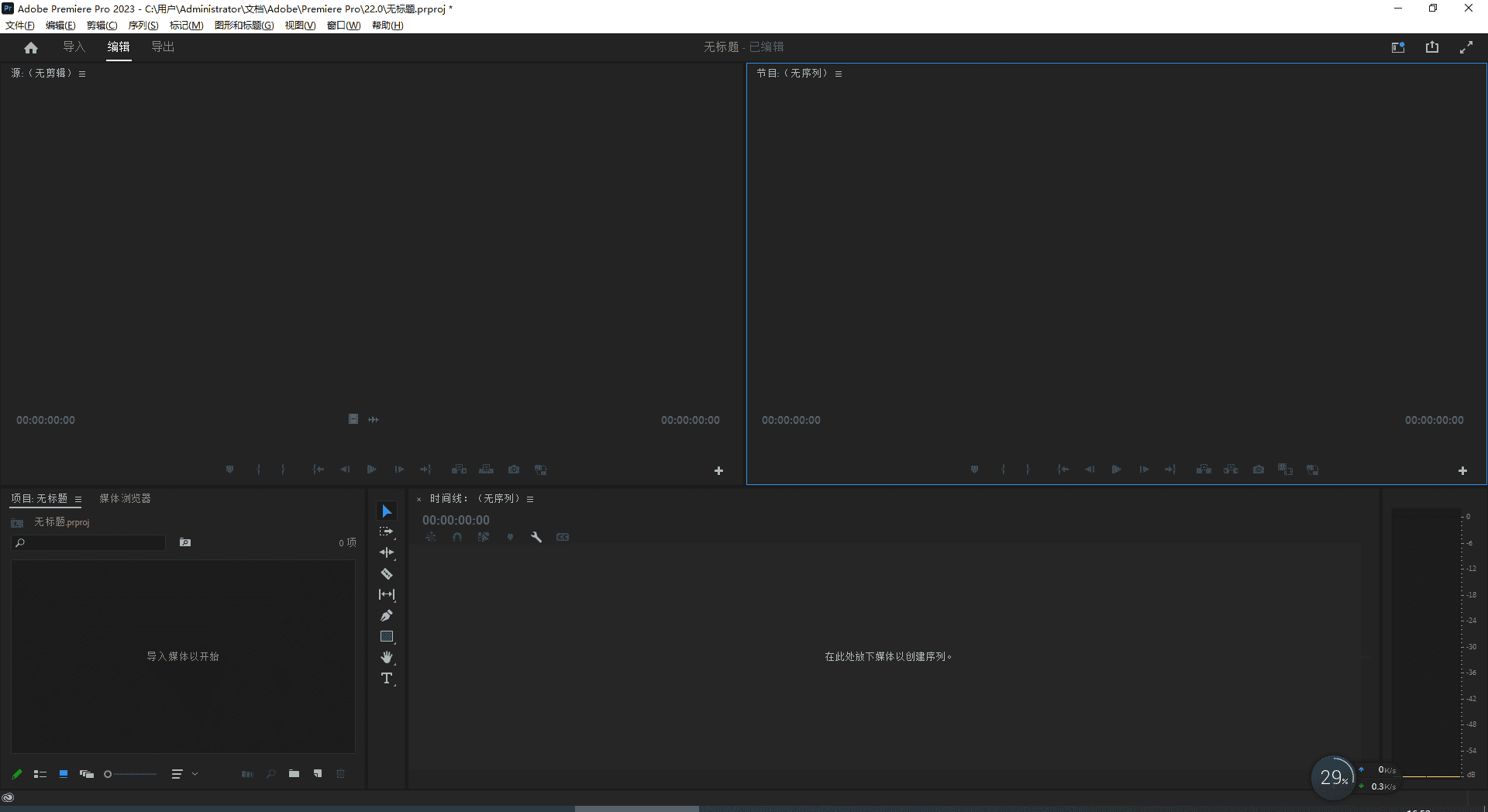Click the find-in-bin folder search icon
The image size is (1488, 812).
[x=185, y=542]
